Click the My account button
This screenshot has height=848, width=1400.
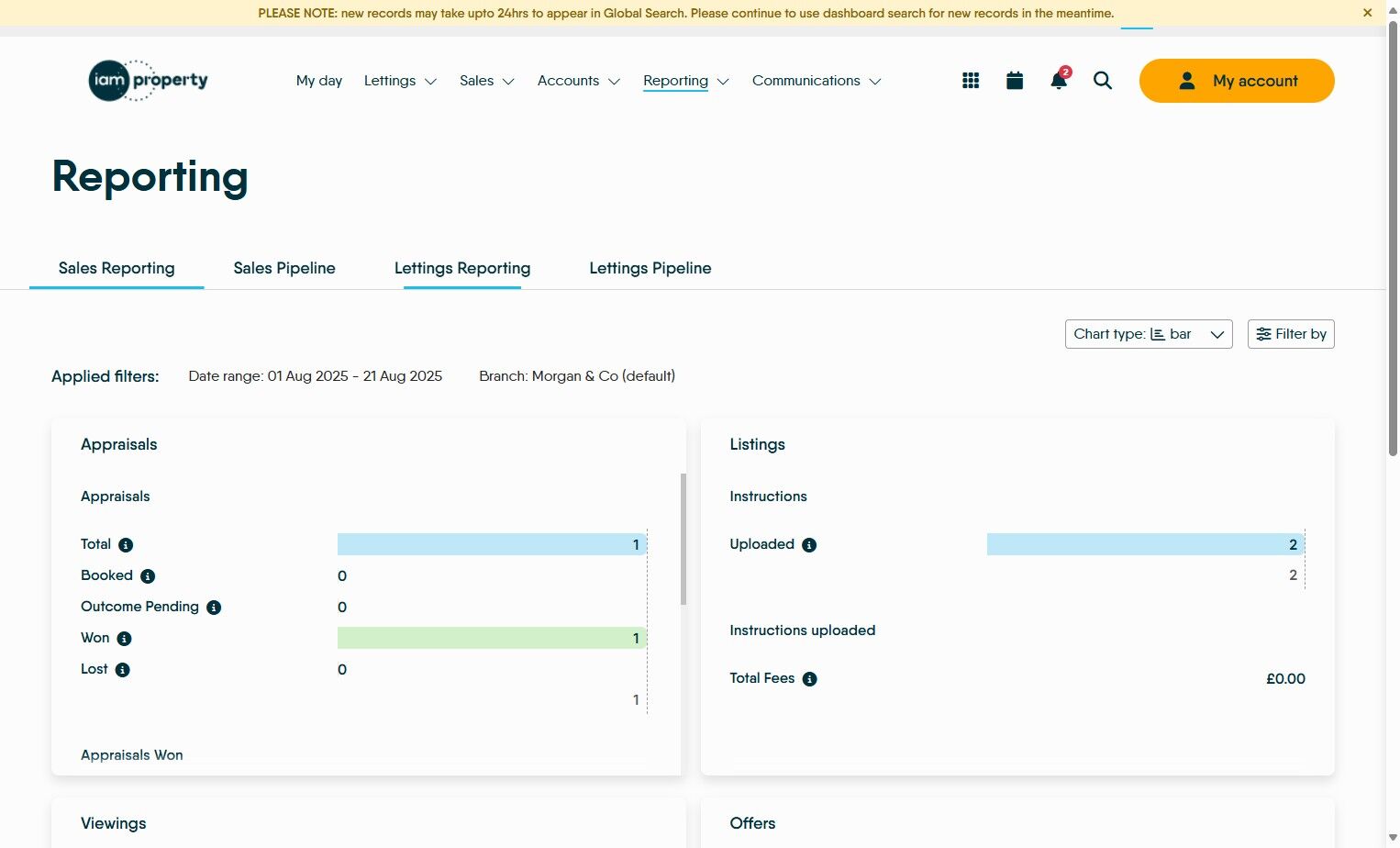click(x=1236, y=81)
